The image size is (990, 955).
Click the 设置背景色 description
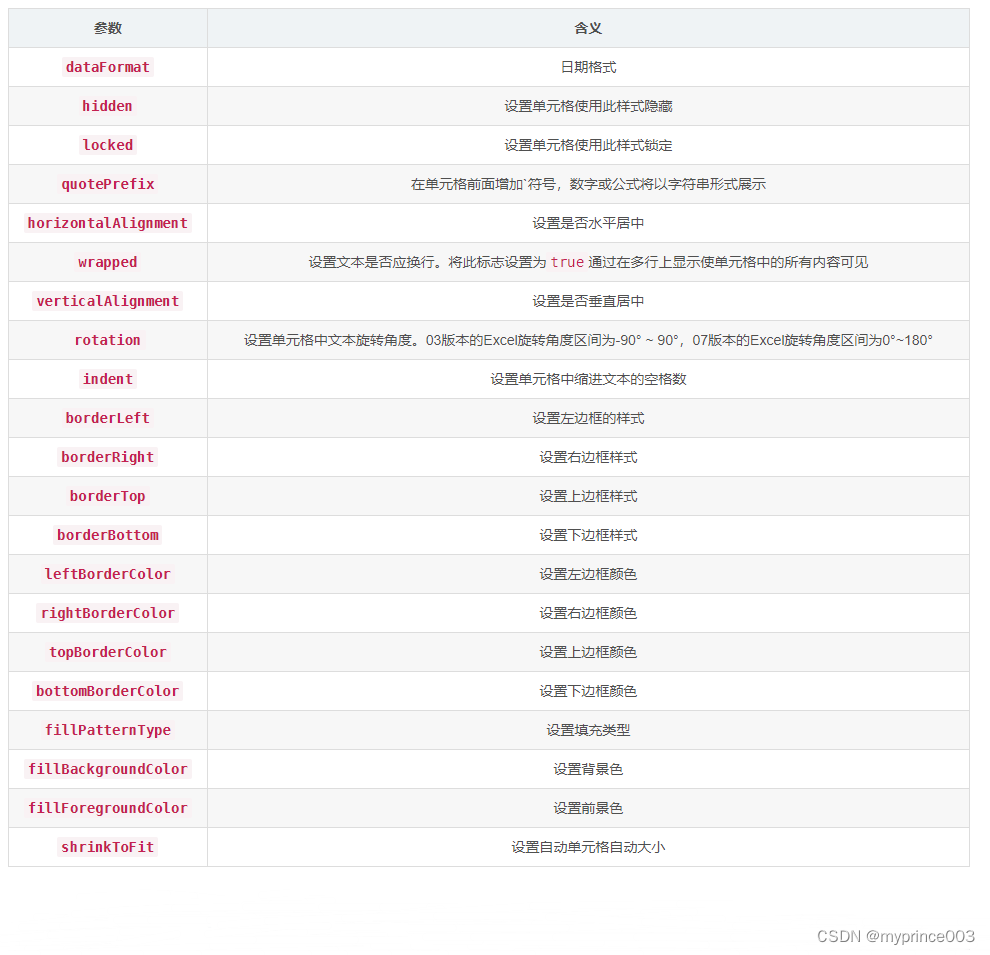(588, 769)
